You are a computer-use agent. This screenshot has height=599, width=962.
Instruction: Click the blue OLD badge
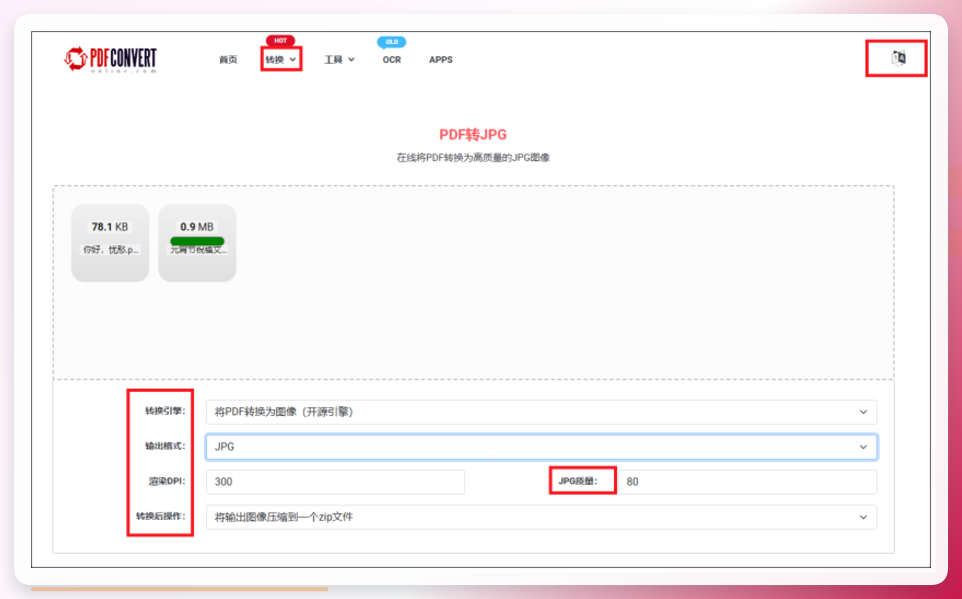(391, 42)
